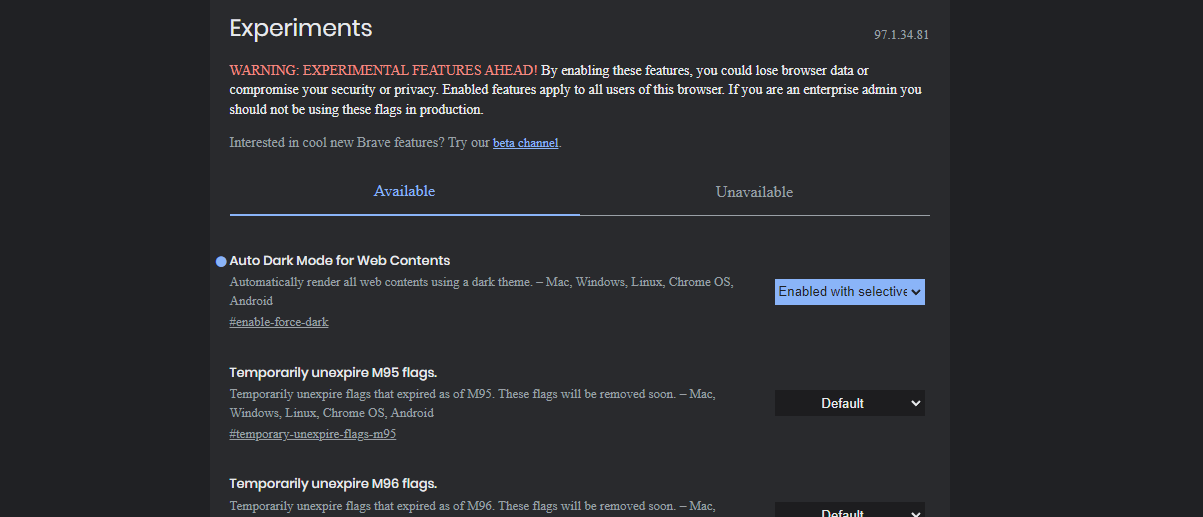
Task: Click the Auto Dark Mode description text
Action: tap(483, 291)
